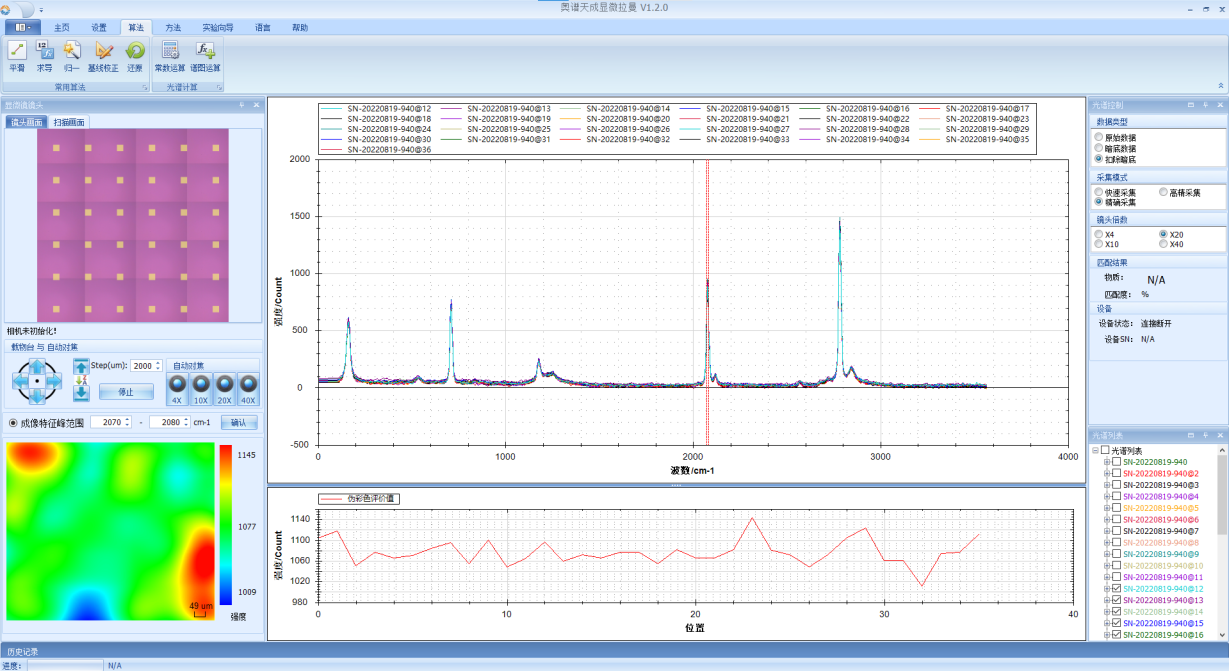Close the 光谱控制 panel
The image size is (1229, 671).
[1220, 104]
